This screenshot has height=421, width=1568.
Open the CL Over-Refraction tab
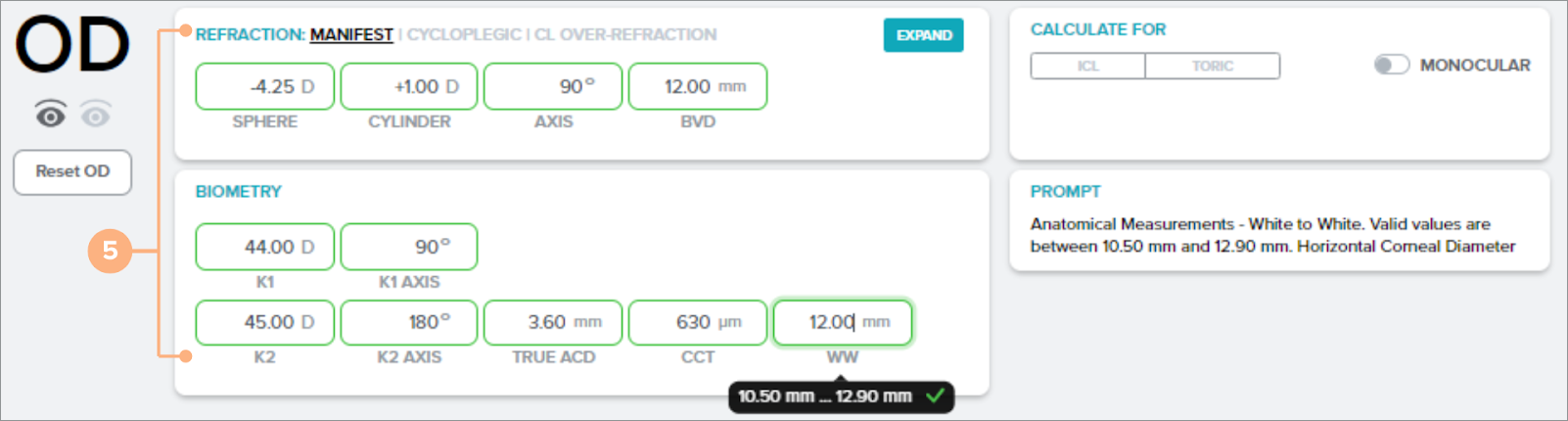point(625,34)
